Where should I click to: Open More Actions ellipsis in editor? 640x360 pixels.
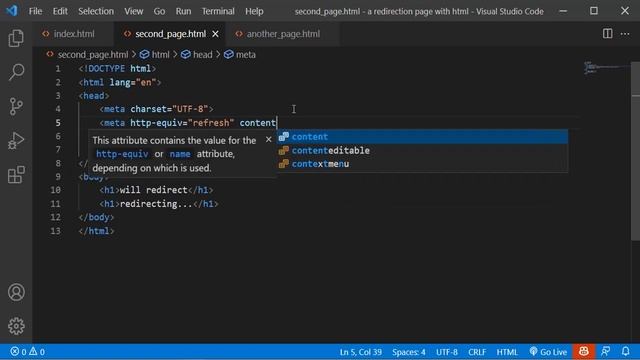tap(625, 34)
